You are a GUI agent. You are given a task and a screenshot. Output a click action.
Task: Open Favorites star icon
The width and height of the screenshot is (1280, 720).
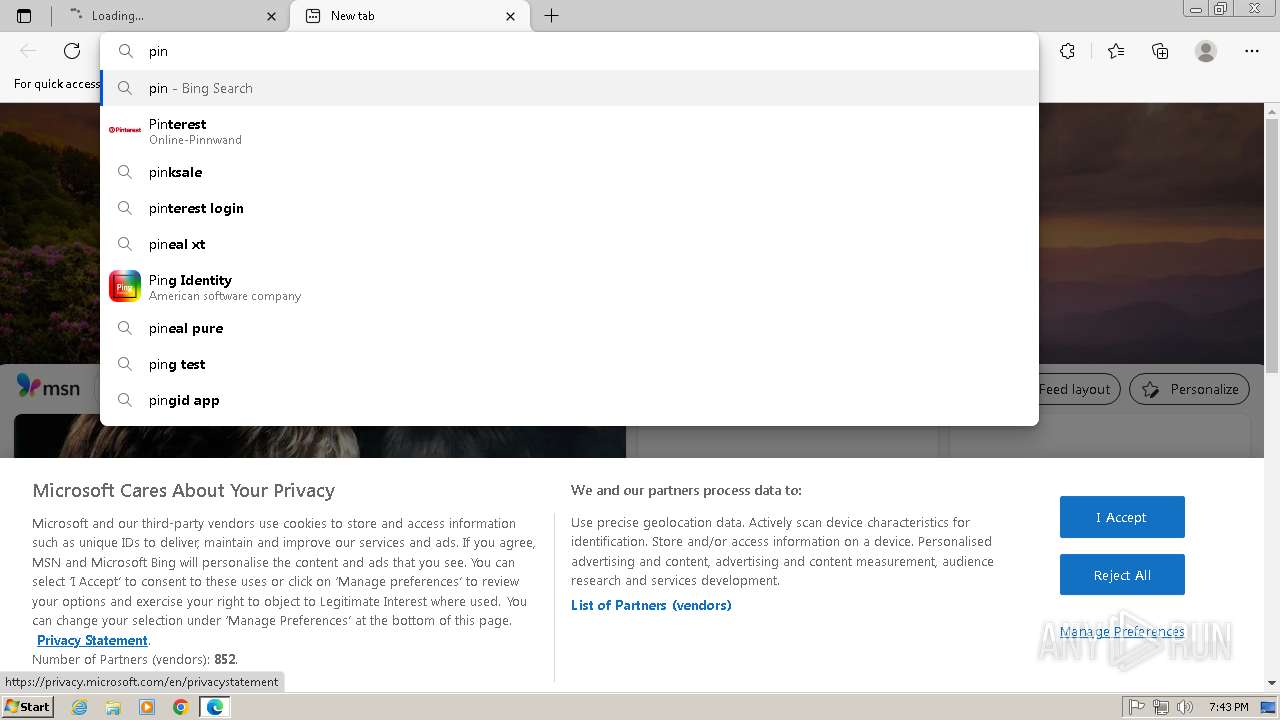[x=1116, y=51]
